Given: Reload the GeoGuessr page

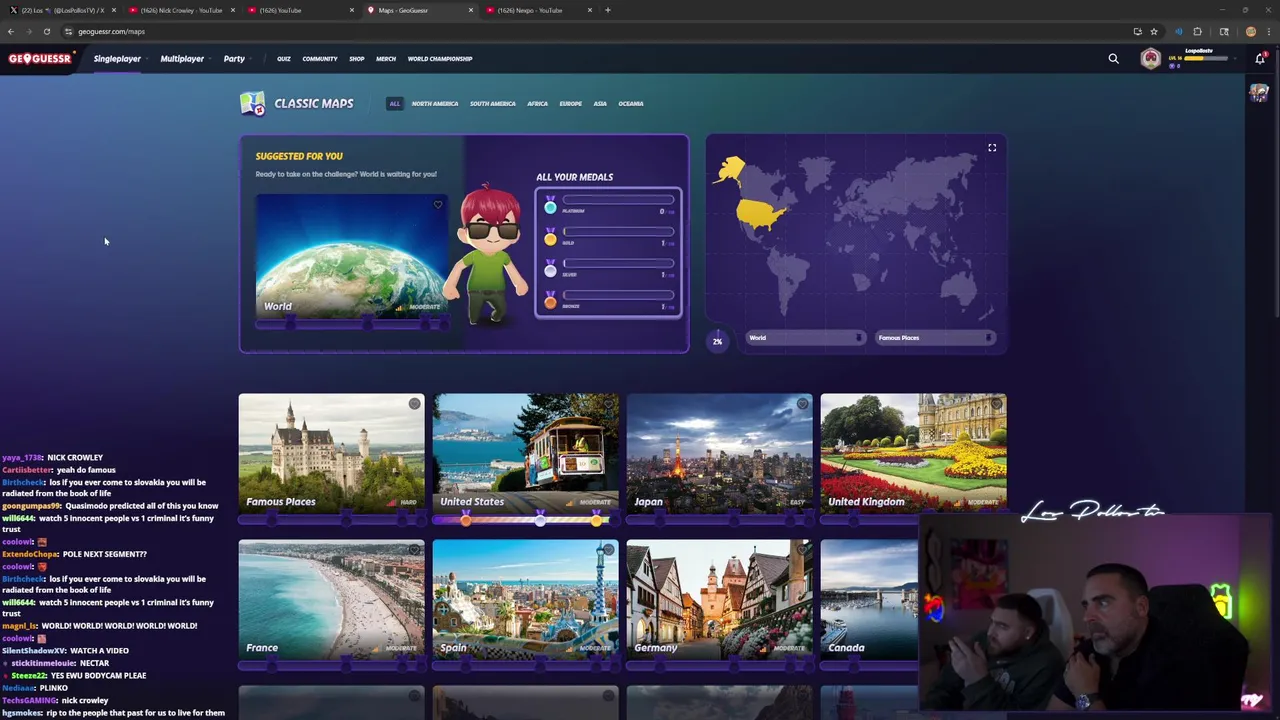Looking at the screenshot, I should tap(46, 31).
